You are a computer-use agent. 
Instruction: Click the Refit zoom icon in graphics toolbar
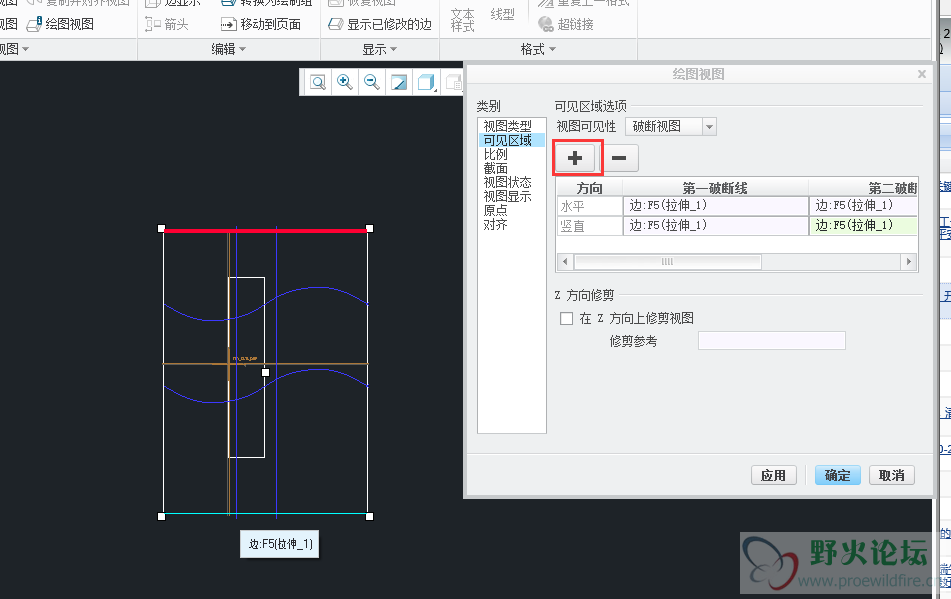(318, 82)
